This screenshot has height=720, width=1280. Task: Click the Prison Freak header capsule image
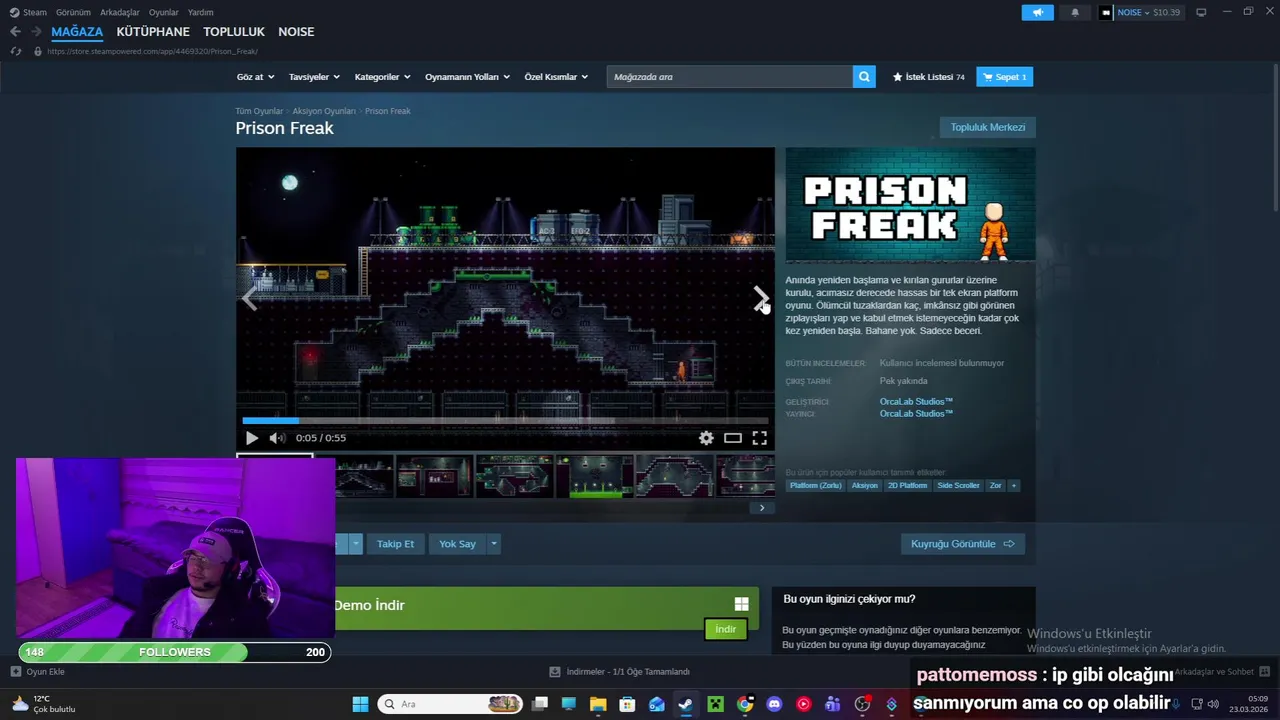click(910, 205)
